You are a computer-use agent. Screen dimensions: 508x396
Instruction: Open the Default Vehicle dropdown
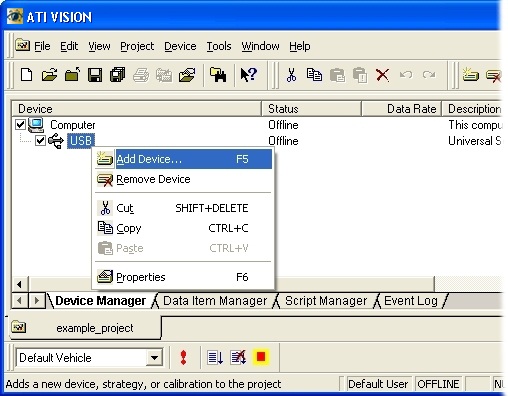154,358
